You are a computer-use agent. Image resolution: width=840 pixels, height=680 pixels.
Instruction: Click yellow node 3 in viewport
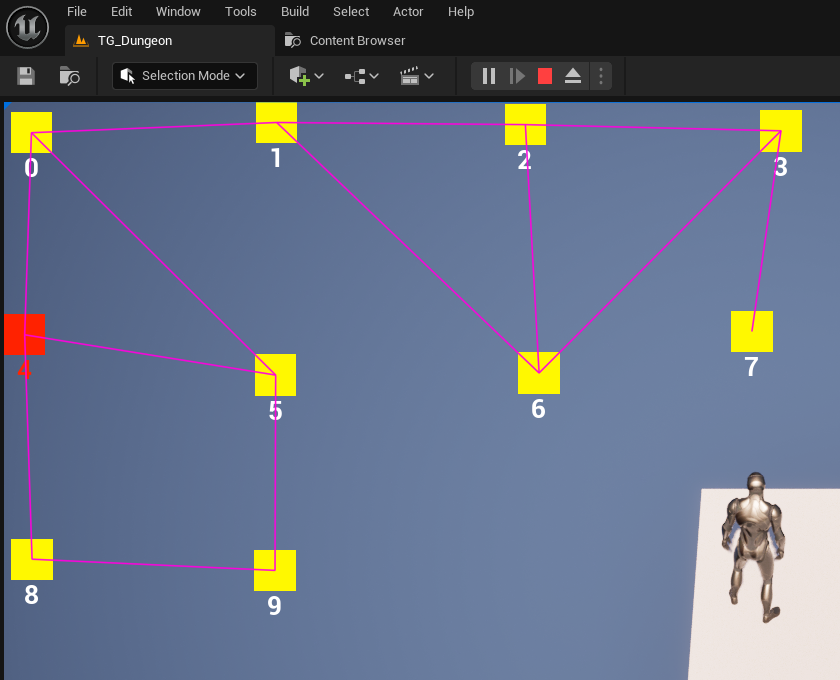(x=781, y=131)
